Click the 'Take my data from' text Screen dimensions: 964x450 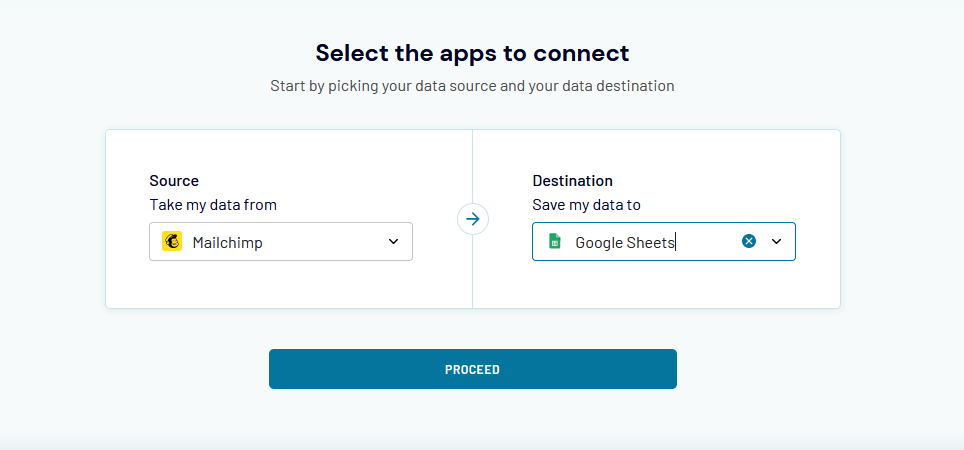click(213, 205)
